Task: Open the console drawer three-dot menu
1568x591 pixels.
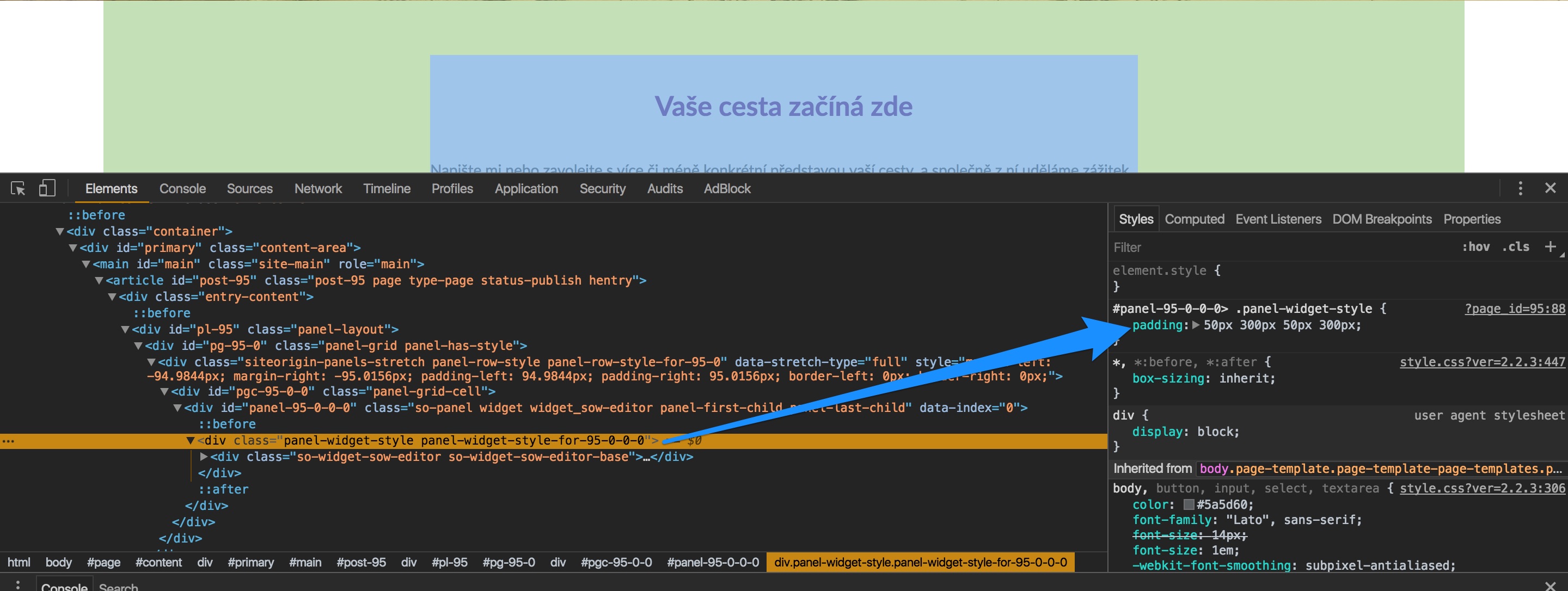Action: 17,585
